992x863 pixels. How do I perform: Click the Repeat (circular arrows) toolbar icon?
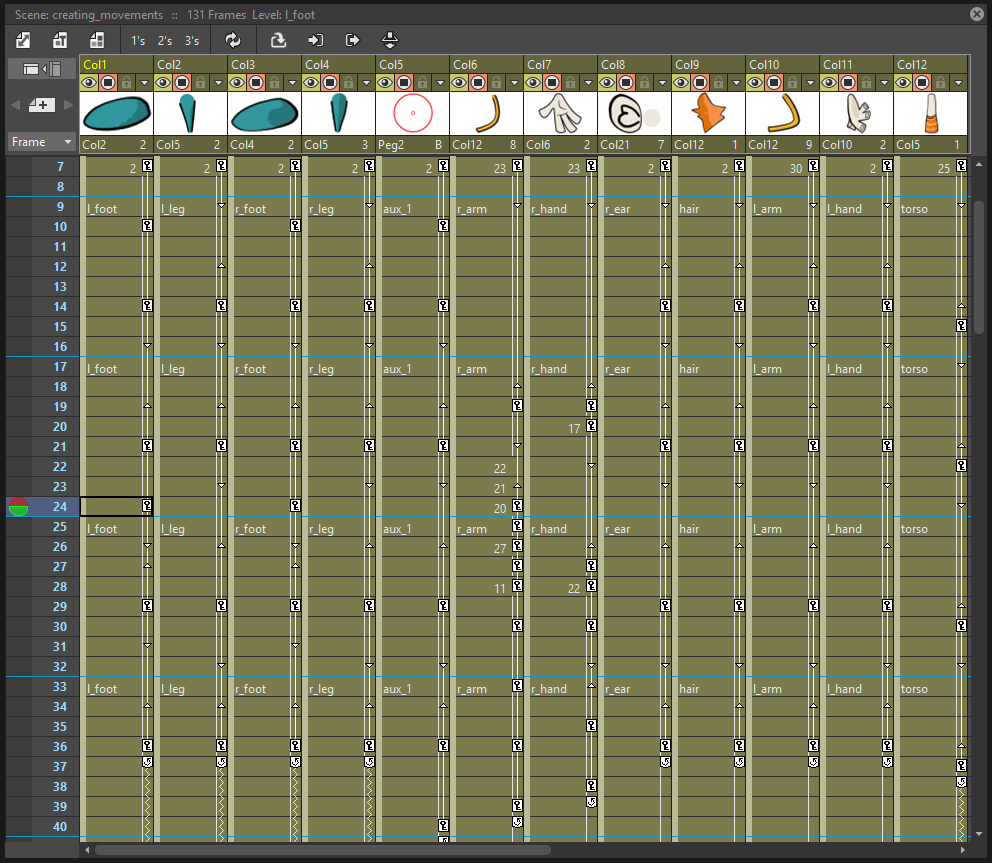(233, 40)
